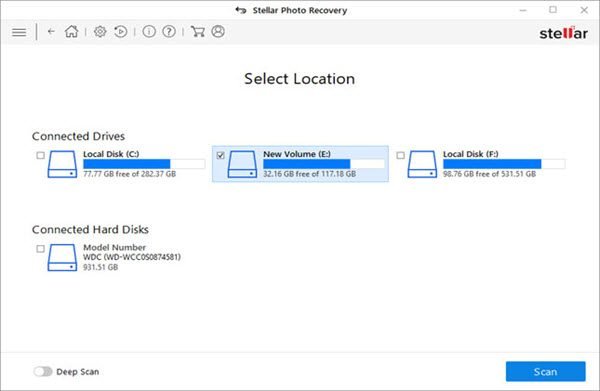Viewport: 600px width, 391px height.
Task: Click the "New Volume (E:)" label
Action: pos(297,154)
